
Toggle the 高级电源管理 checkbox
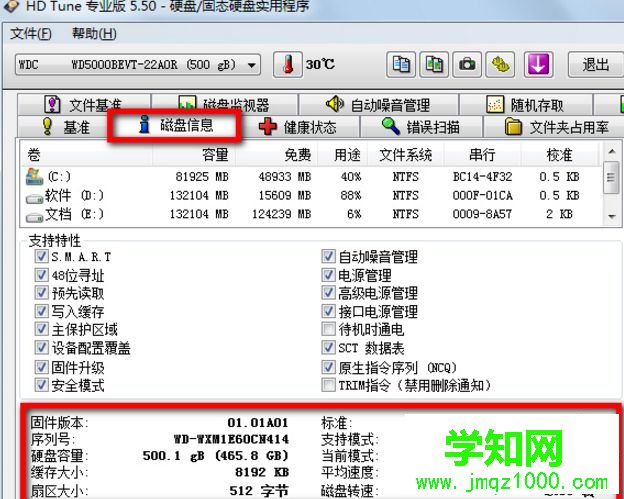coord(328,292)
